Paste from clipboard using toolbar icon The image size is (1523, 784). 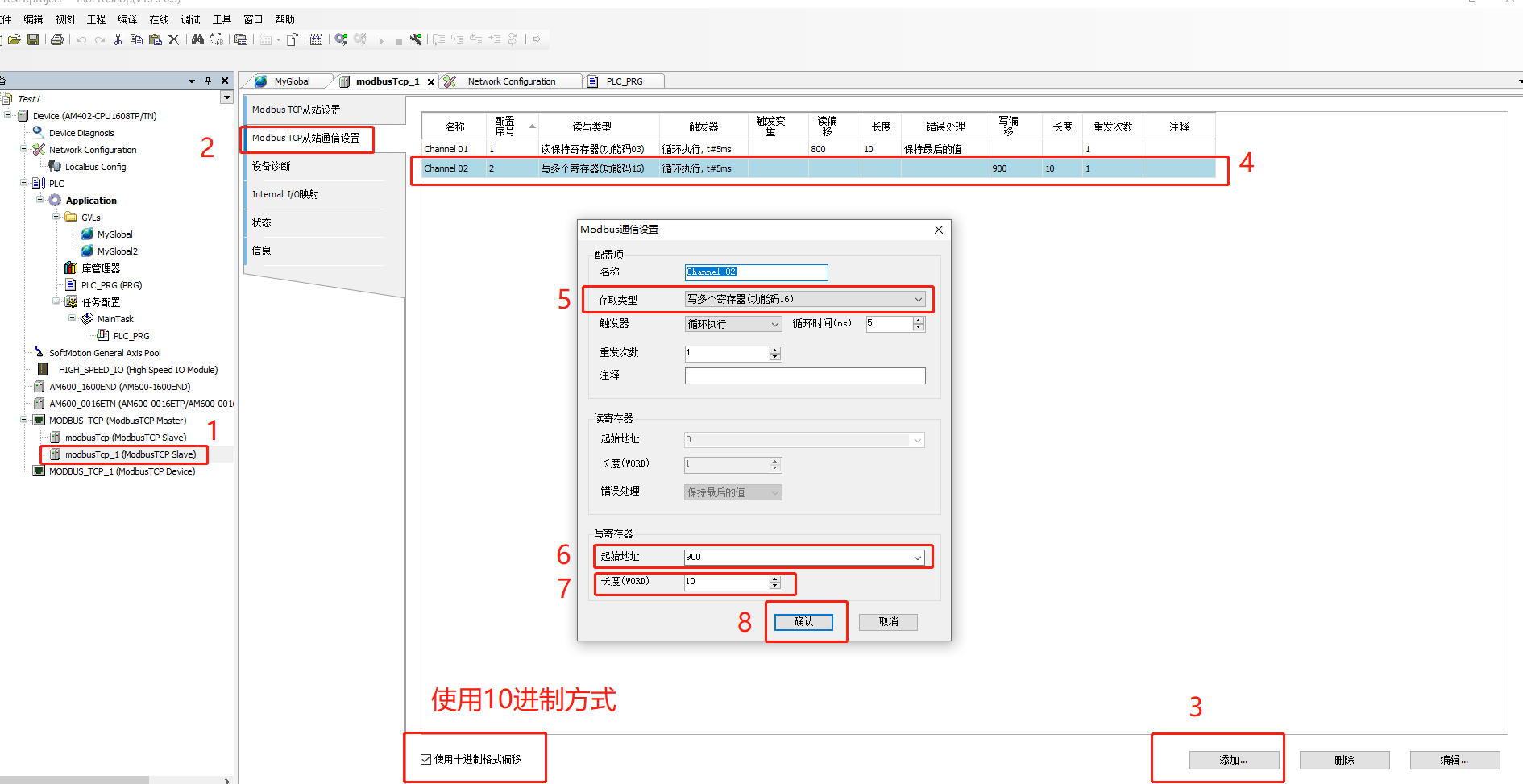156,39
